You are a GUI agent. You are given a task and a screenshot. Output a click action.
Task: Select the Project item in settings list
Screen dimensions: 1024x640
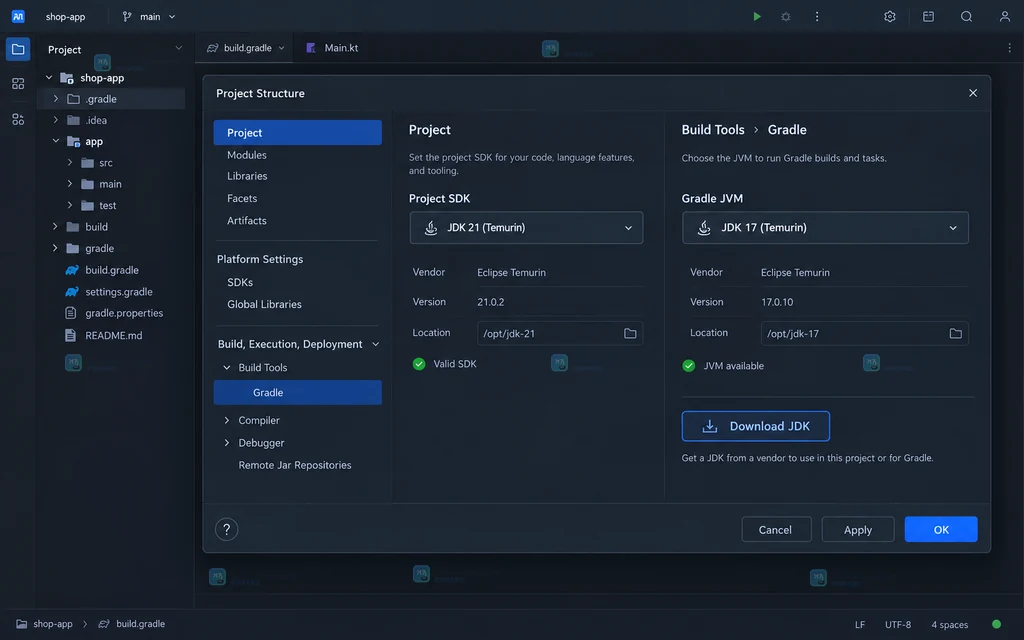[x=297, y=133]
